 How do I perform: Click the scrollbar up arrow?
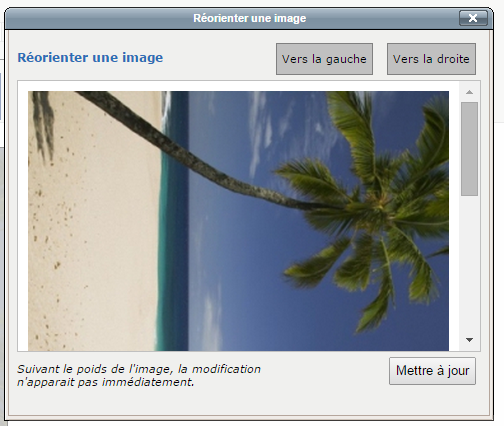point(469,92)
